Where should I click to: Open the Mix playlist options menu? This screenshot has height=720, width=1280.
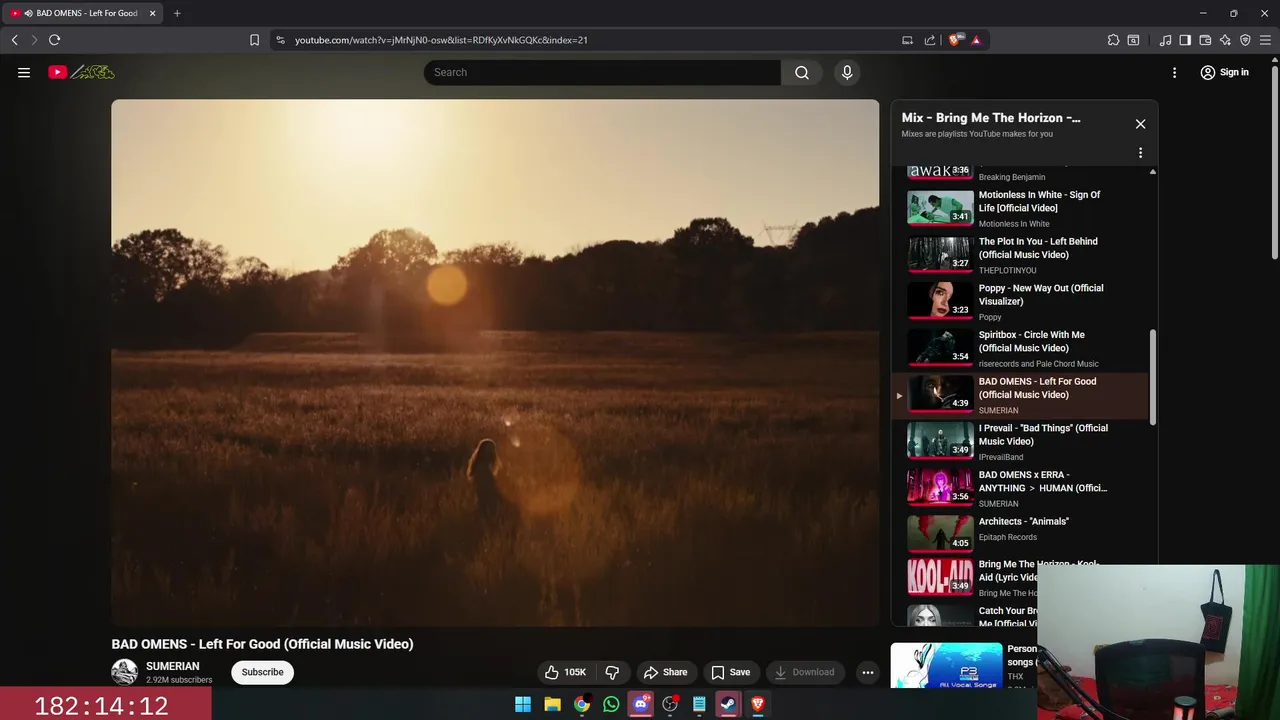coord(1140,153)
